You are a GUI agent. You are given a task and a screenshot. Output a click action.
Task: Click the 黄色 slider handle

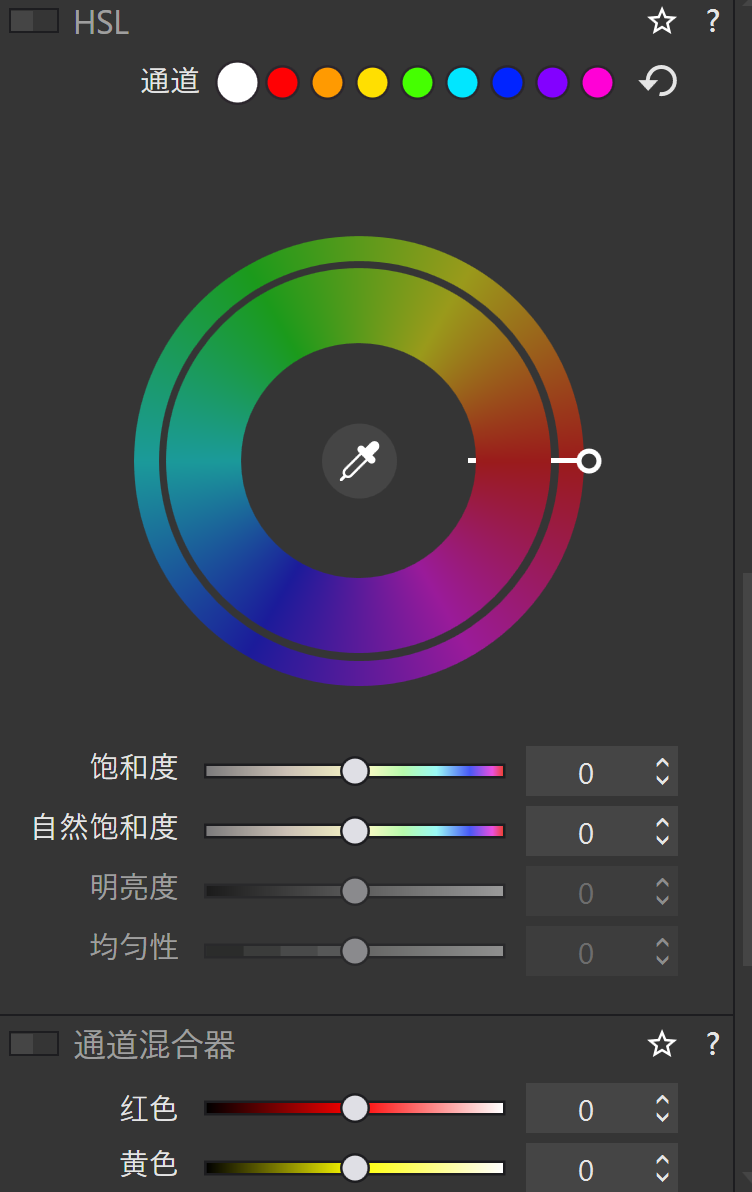(354, 1168)
